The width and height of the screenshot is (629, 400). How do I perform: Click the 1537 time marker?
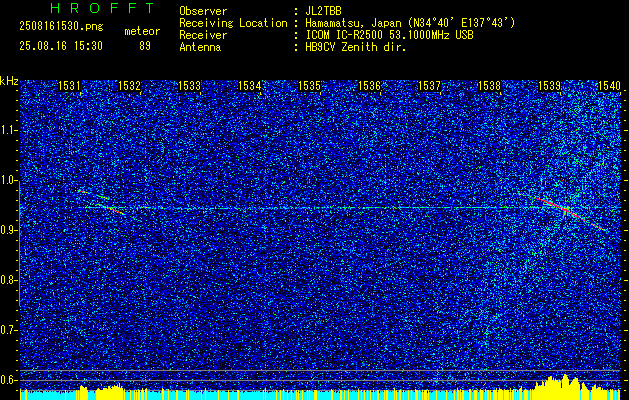click(429, 86)
